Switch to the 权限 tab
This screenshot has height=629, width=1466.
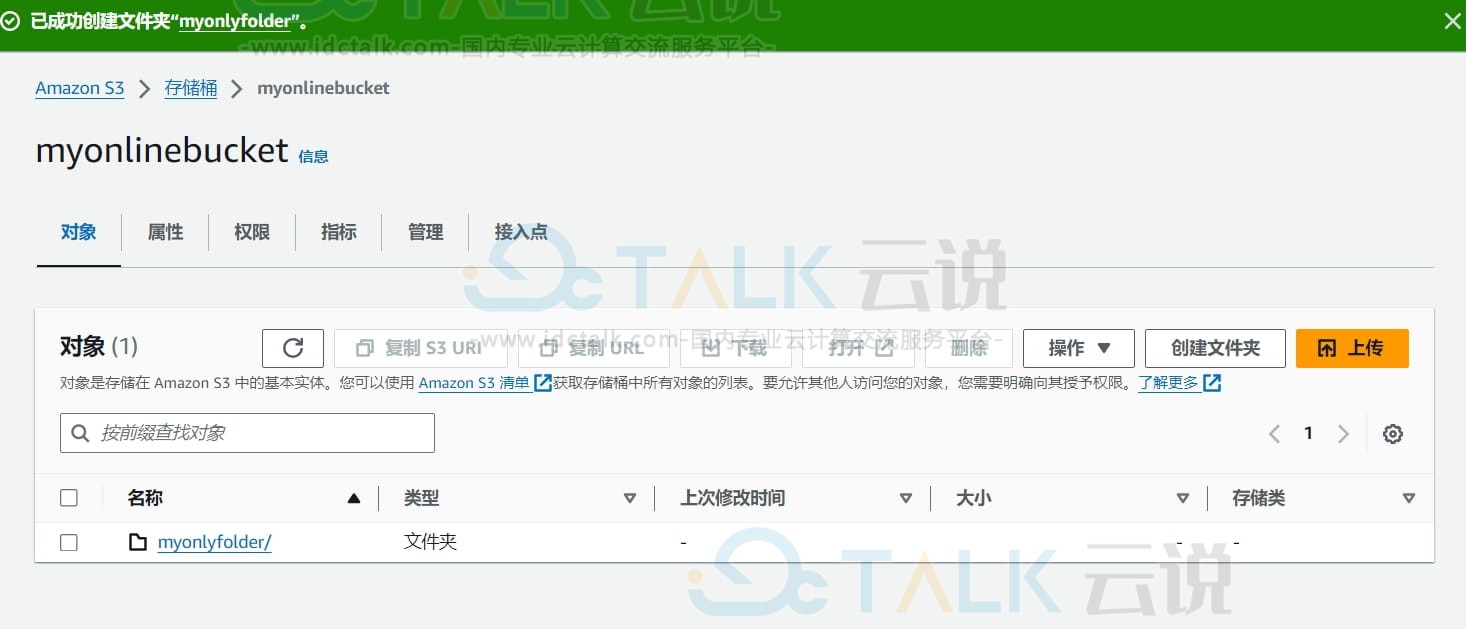(252, 232)
